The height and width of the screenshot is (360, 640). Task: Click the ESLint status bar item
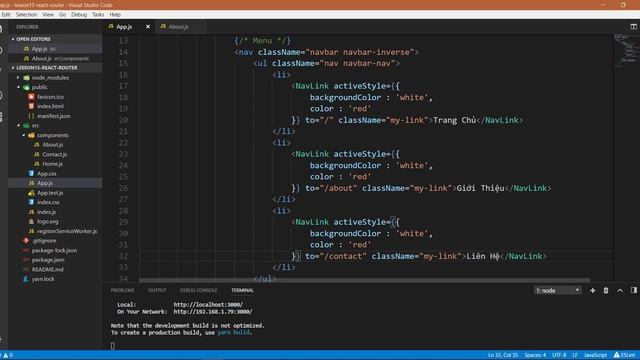[x=625, y=355]
